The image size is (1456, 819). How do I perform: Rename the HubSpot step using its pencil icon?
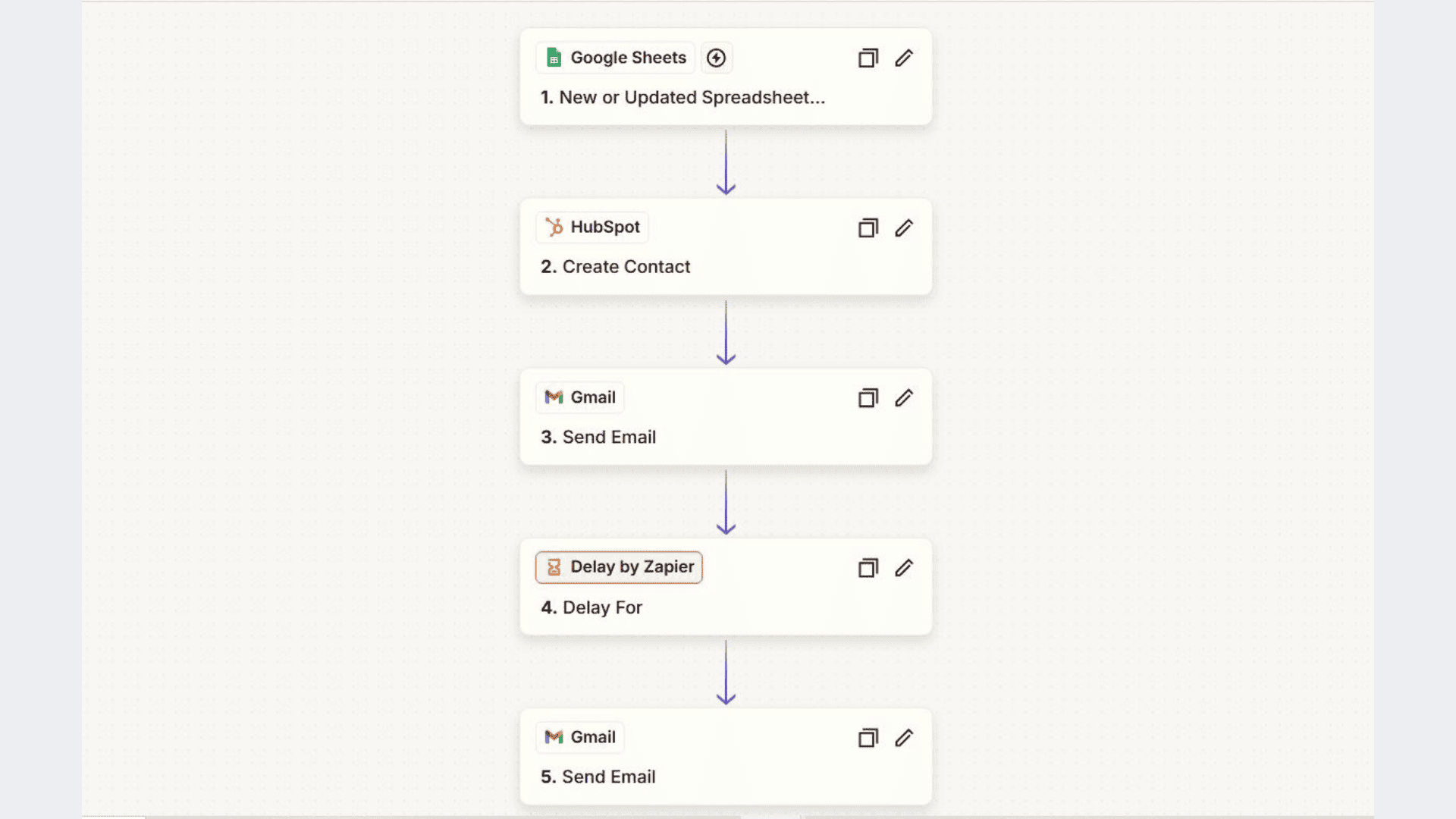pyautogui.click(x=904, y=227)
